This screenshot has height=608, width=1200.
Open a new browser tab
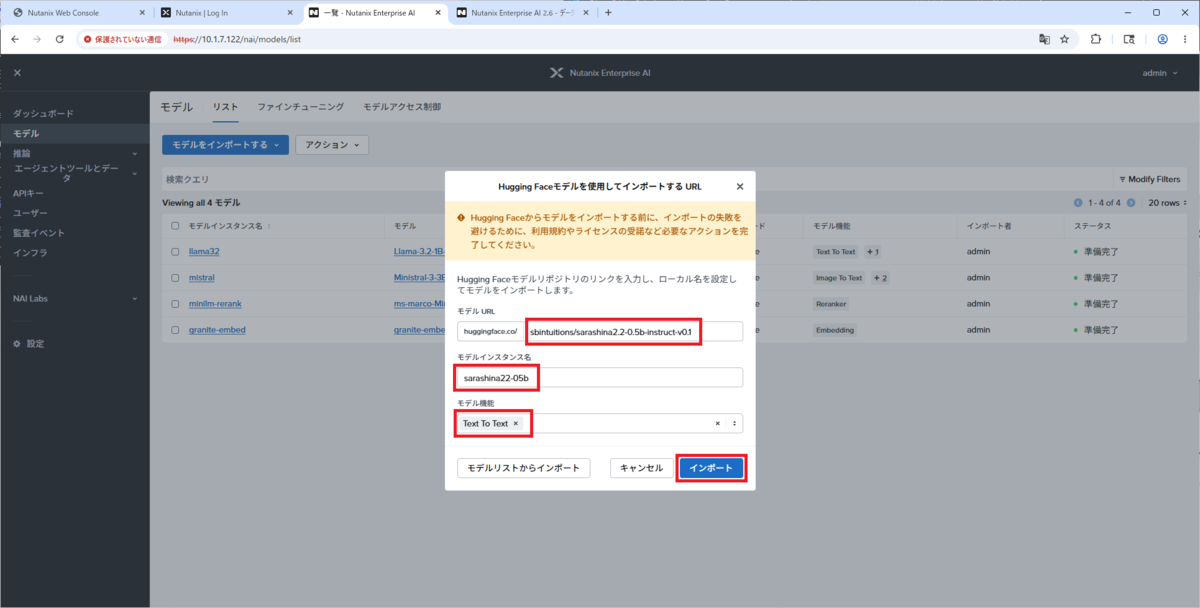[608, 13]
